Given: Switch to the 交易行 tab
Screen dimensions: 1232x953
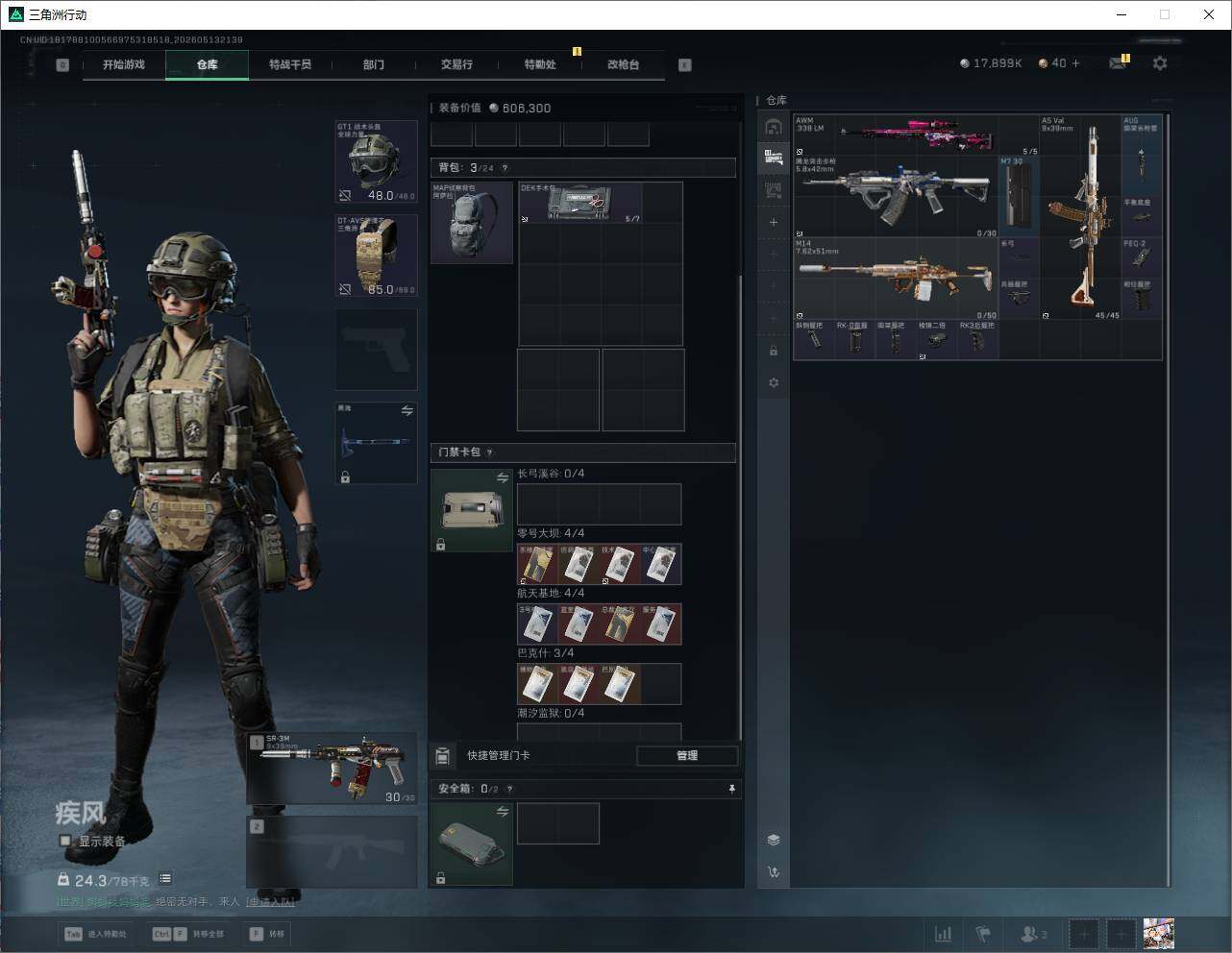Looking at the screenshot, I should click(456, 64).
